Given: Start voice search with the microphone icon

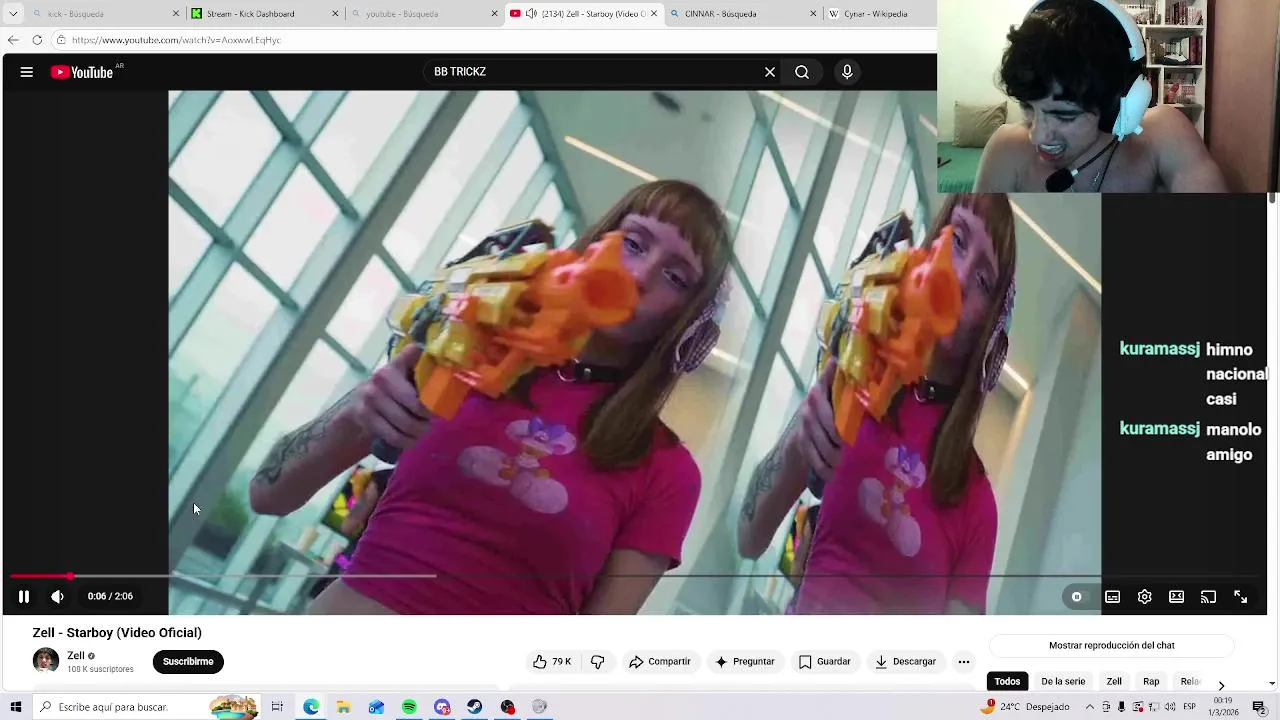Looking at the screenshot, I should [847, 72].
